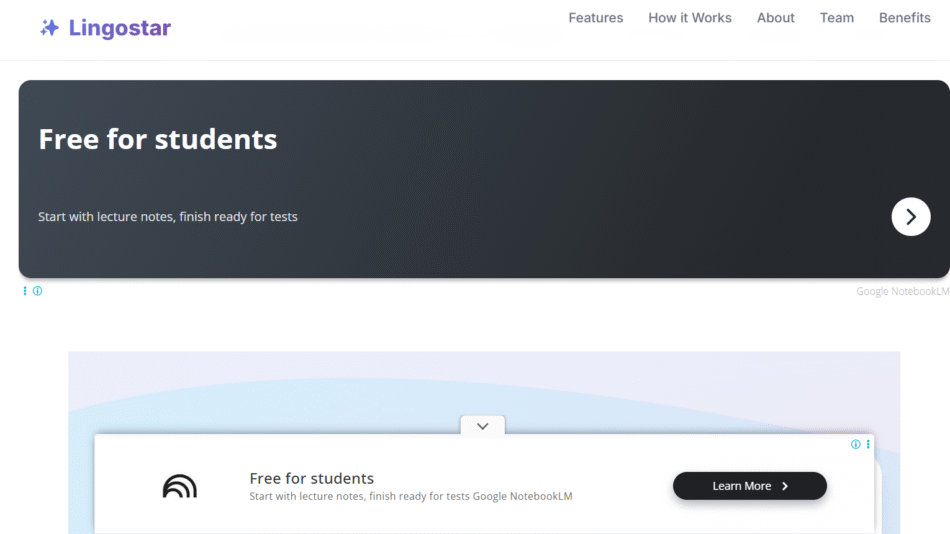Open the three-dot menu on the bottom ad
The image size is (950, 534).
(868, 444)
